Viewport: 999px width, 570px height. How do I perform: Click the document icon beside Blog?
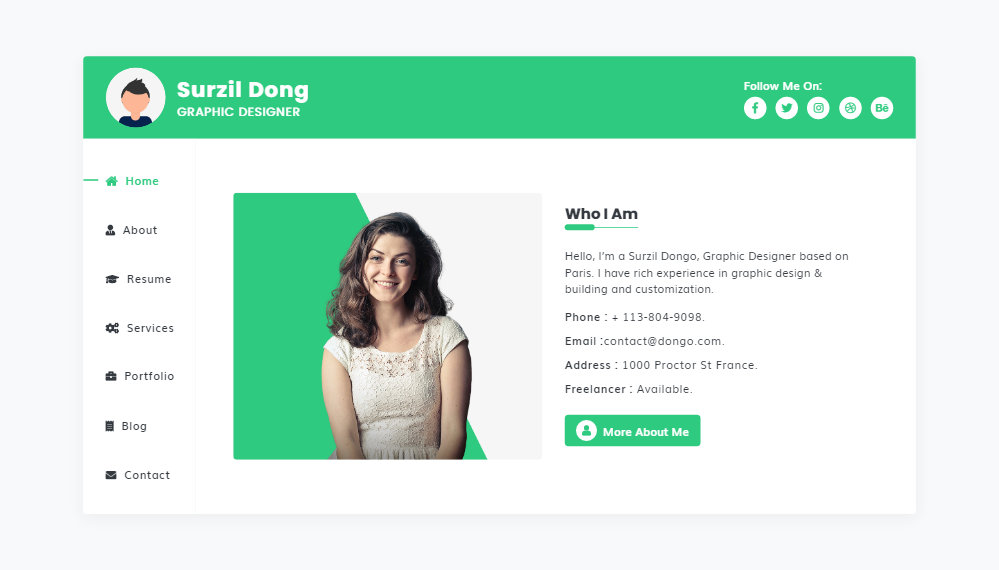pos(110,426)
